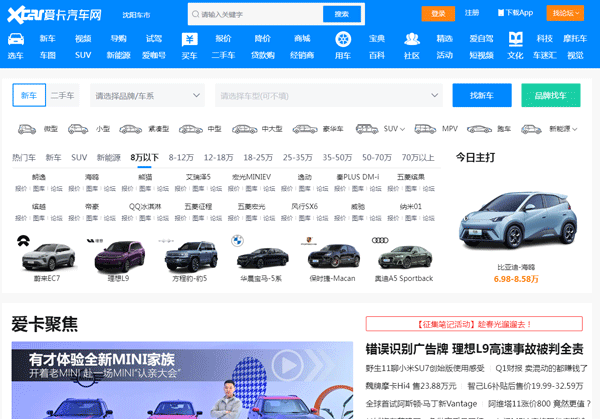Screen dimensions: 600x419
Task: Click the phone icon beside 下载App
Action: pos(501,13)
